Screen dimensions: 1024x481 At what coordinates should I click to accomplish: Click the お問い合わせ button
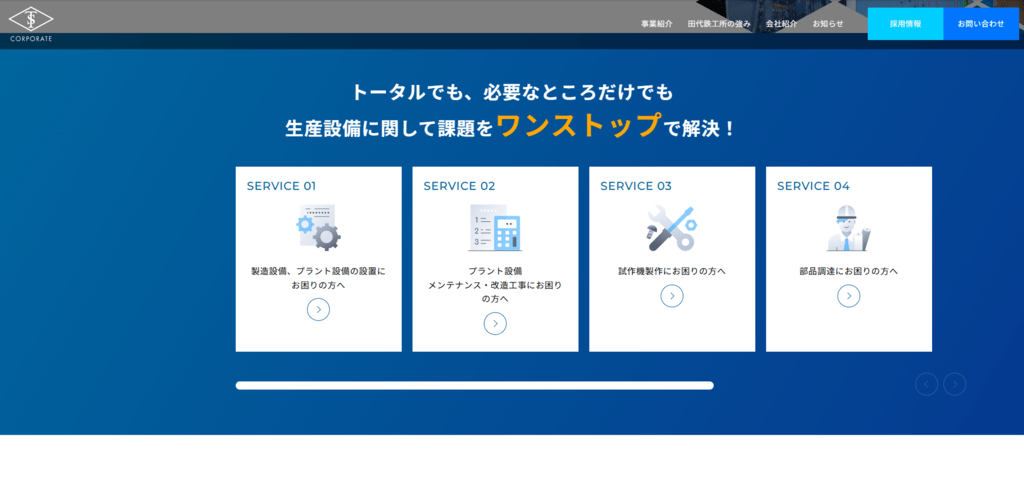pos(981,24)
